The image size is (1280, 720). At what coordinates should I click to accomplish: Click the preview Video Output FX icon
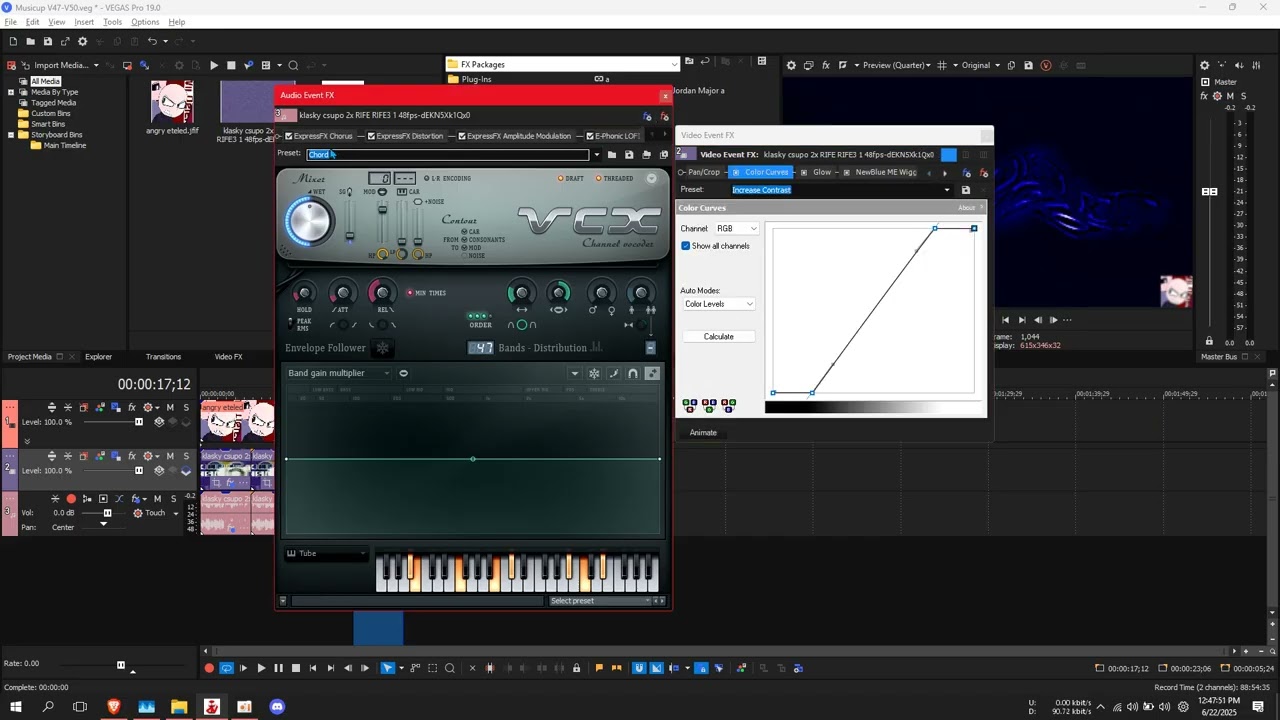coord(825,65)
